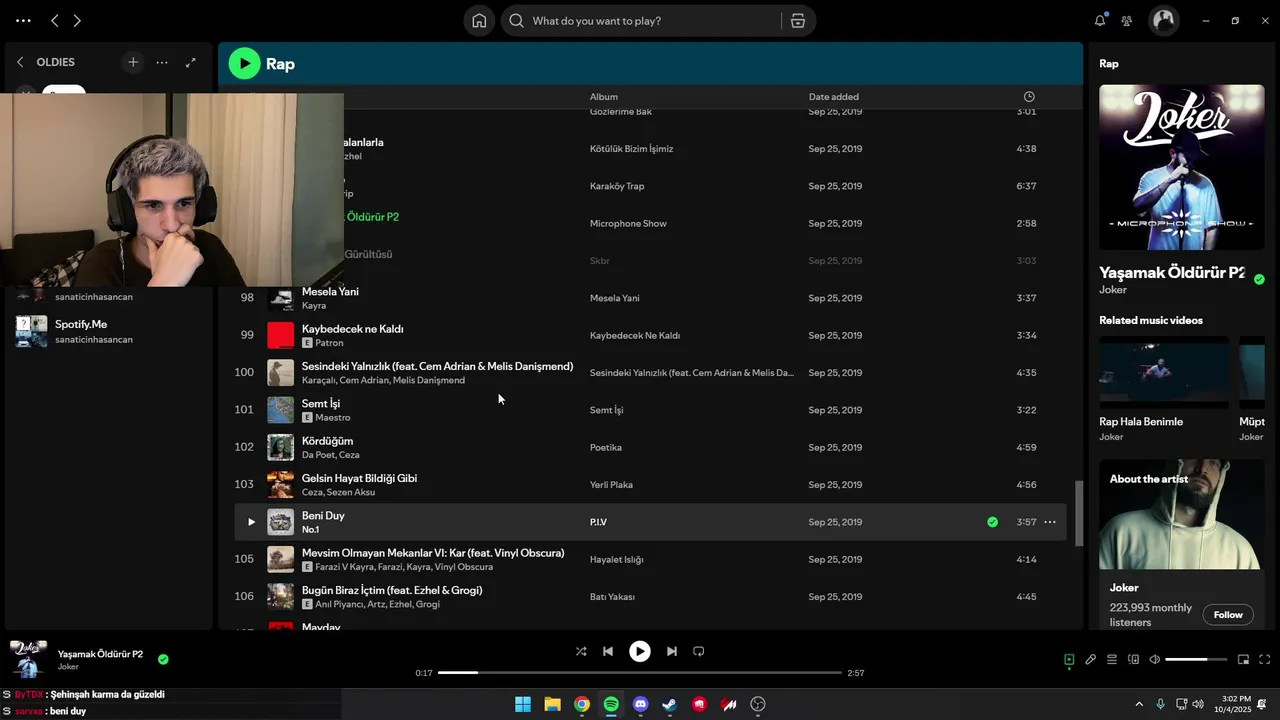Follow the artist Joker
Screen dimensions: 1280x720
tap(1228, 615)
